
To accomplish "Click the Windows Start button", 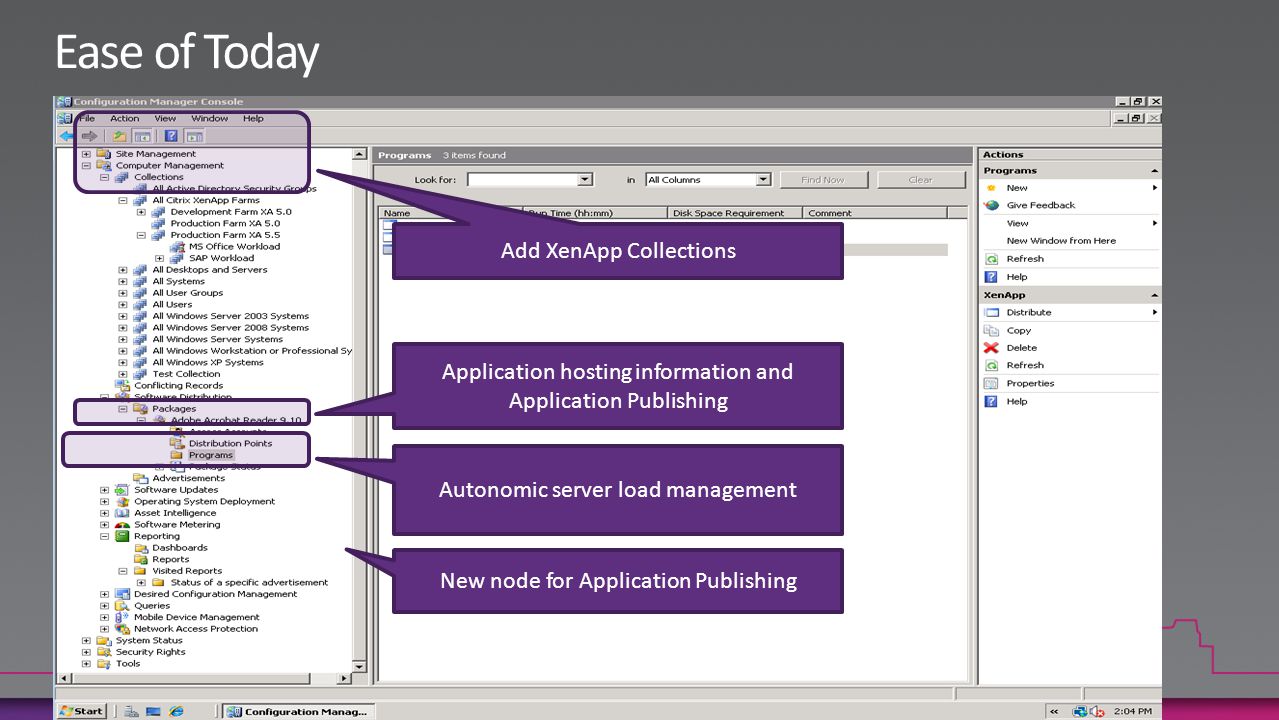I will [x=81, y=711].
